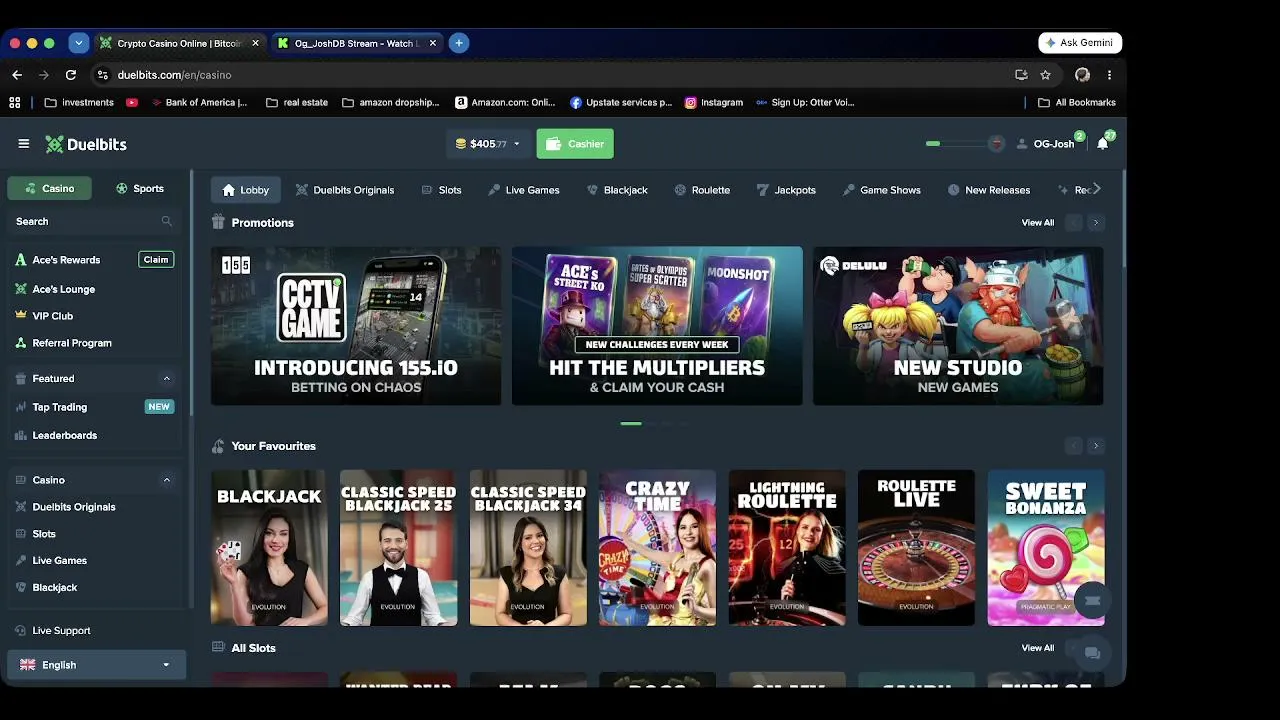Click the search magnifier icon in sidebar
This screenshot has width=1280, height=720.
point(167,221)
